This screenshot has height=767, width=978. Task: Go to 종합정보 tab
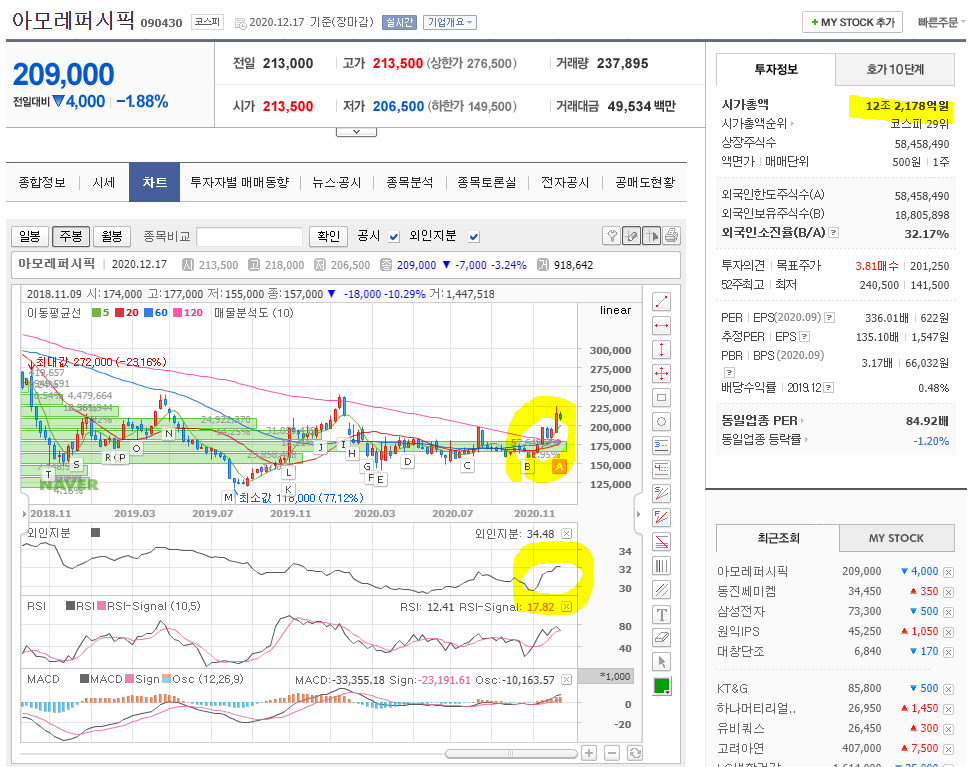tap(42, 182)
